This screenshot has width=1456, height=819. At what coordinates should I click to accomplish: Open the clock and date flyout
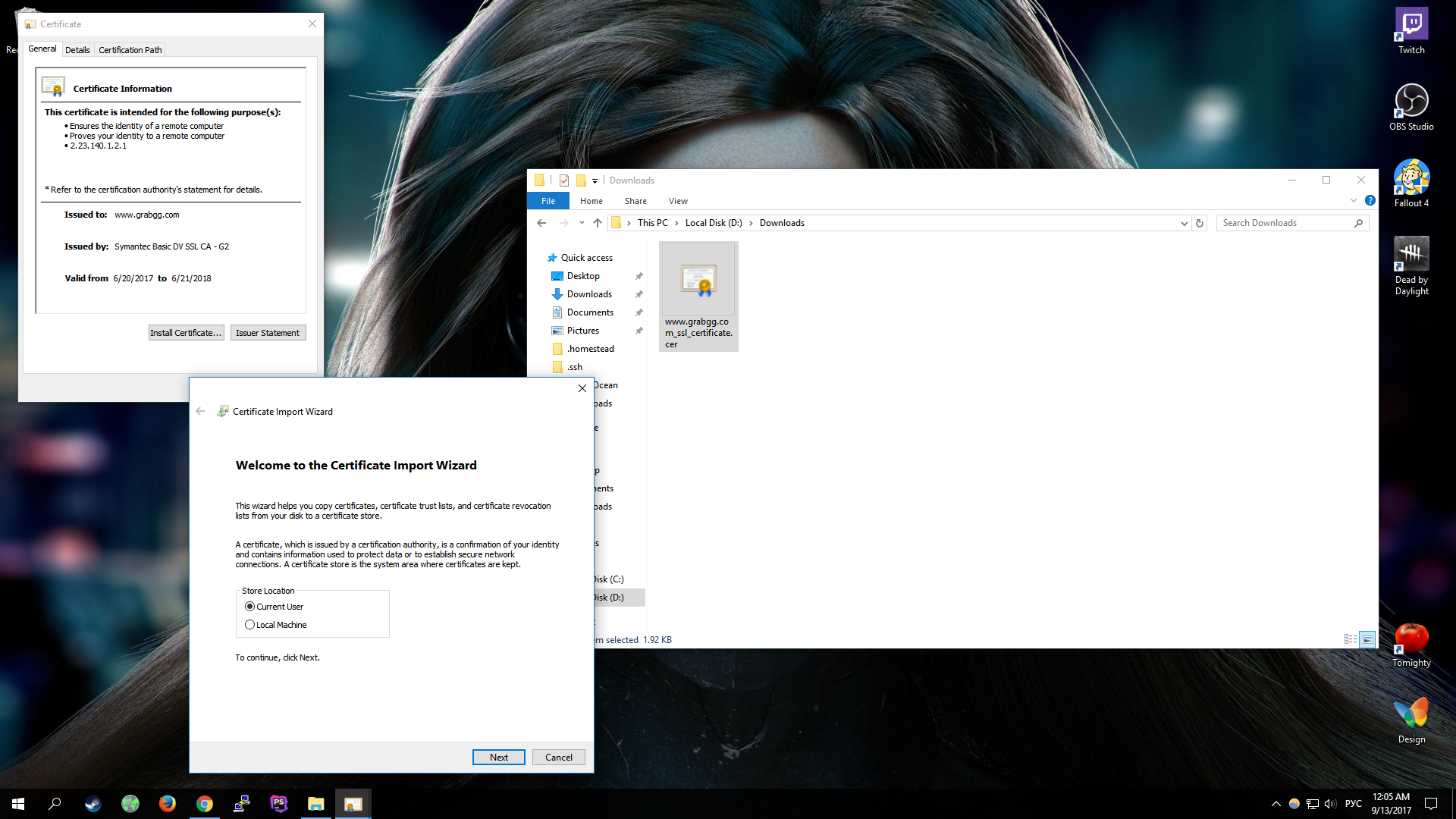point(1391,804)
